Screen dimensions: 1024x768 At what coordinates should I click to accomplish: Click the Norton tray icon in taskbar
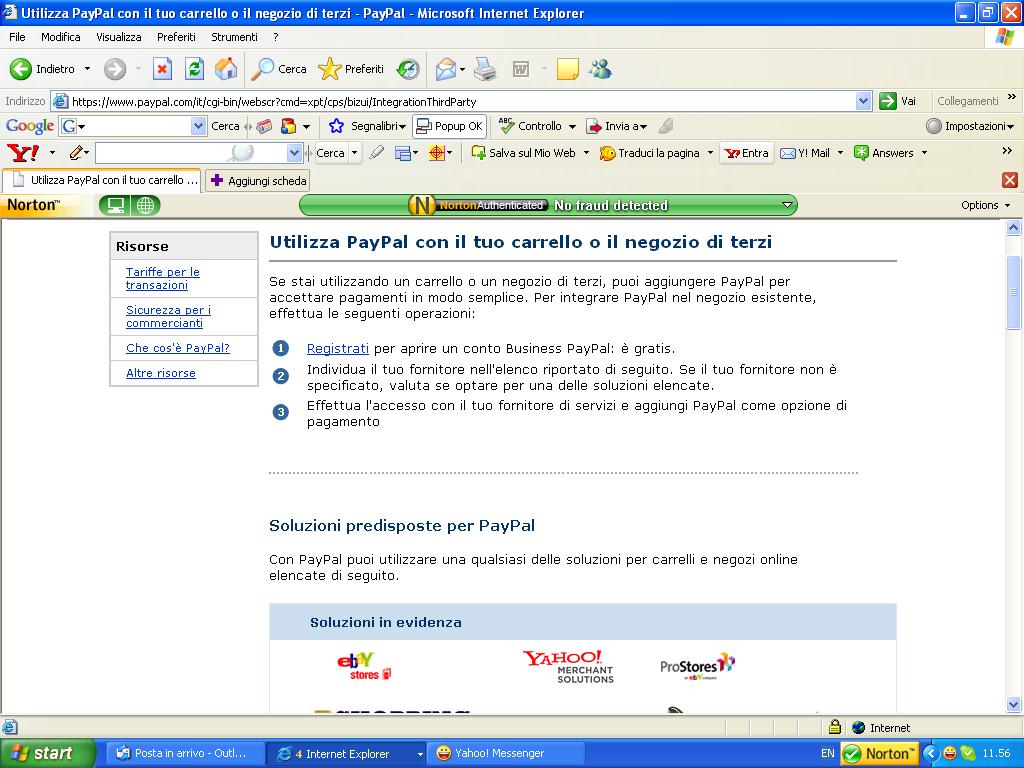tap(880, 754)
